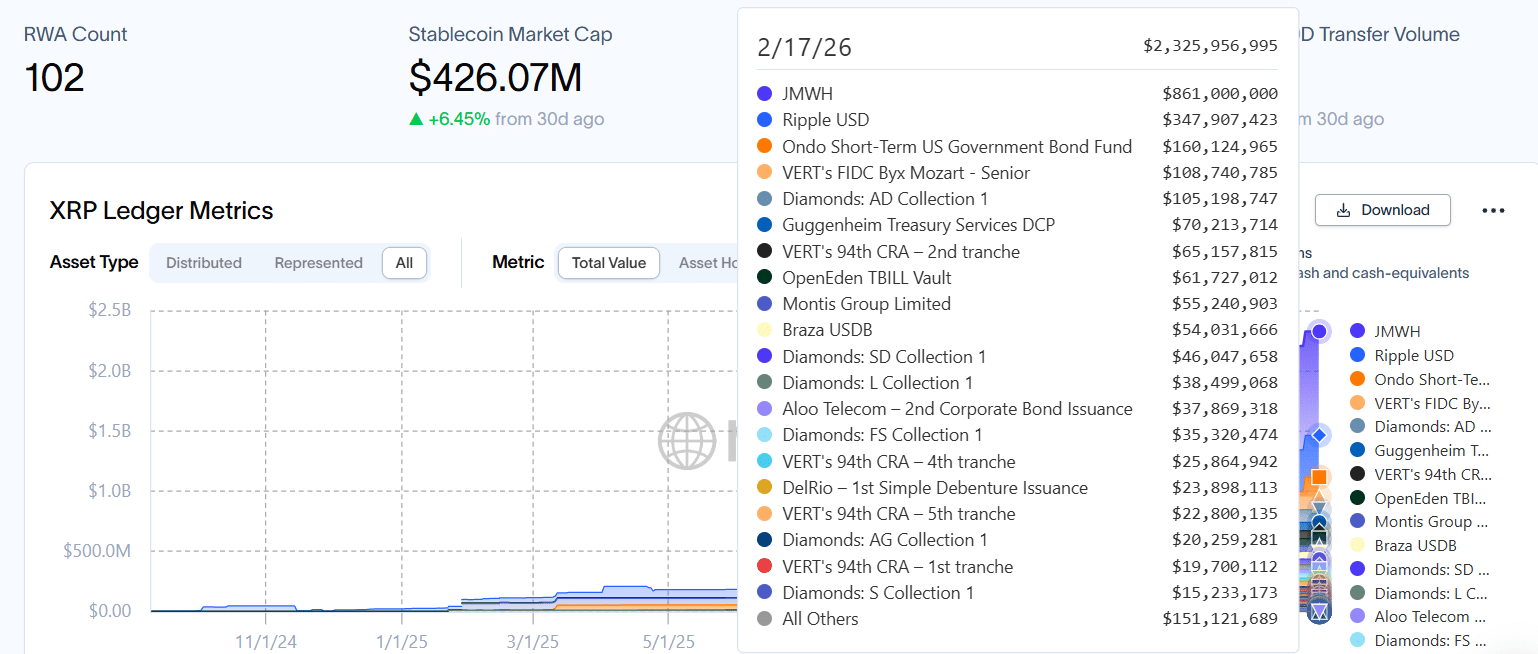Select the Represented asset type
The image size is (1538, 654).
(x=318, y=263)
